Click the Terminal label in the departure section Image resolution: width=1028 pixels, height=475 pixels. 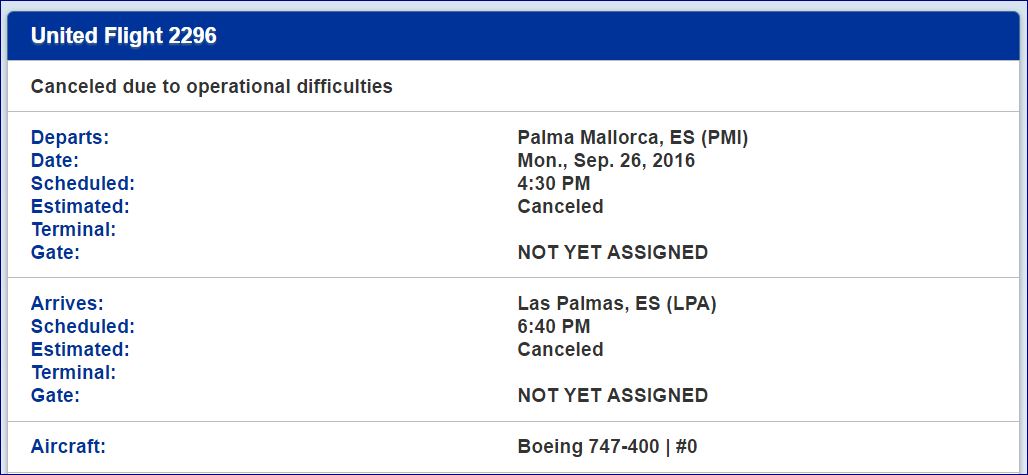(74, 230)
